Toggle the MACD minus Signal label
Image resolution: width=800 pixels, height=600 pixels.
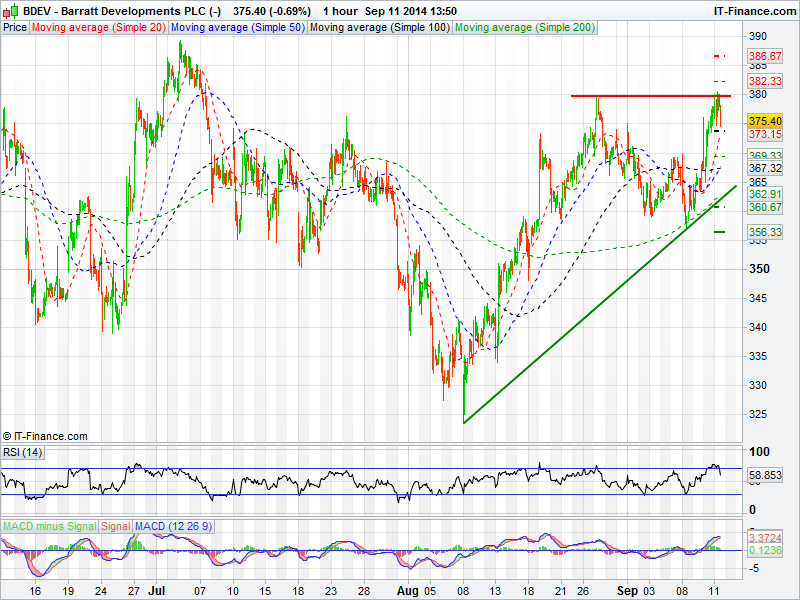click(x=48, y=525)
